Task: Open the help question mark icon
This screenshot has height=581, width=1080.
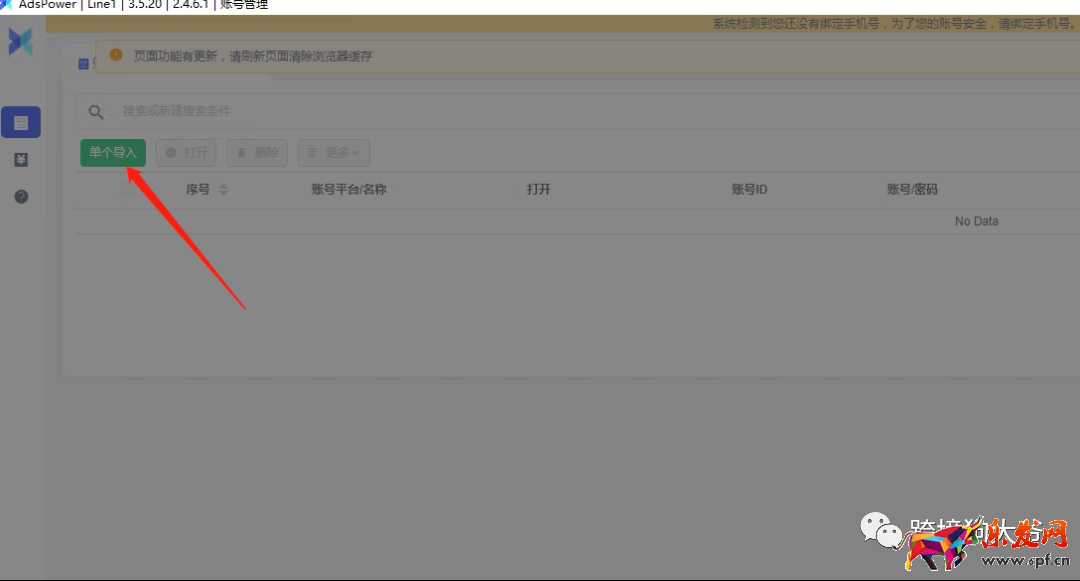Action: pyautogui.click(x=21, y=197)
